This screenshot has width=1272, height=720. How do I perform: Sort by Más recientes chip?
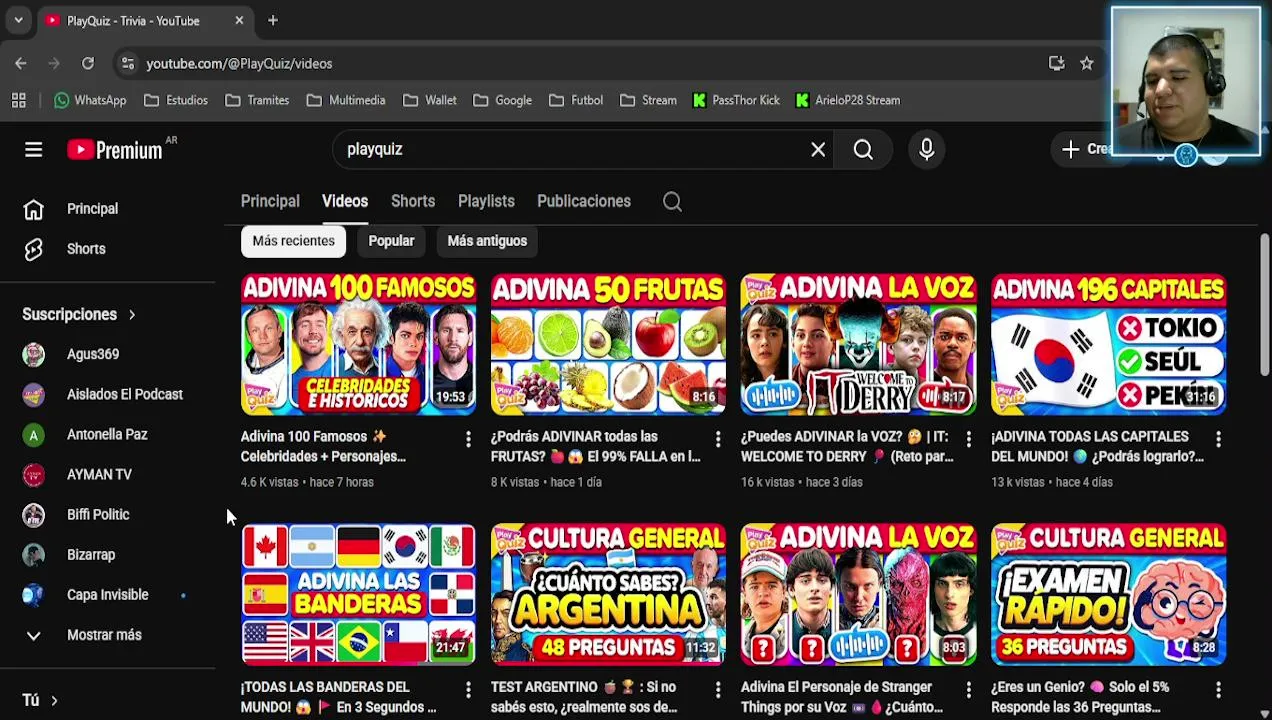coord(293,241)
